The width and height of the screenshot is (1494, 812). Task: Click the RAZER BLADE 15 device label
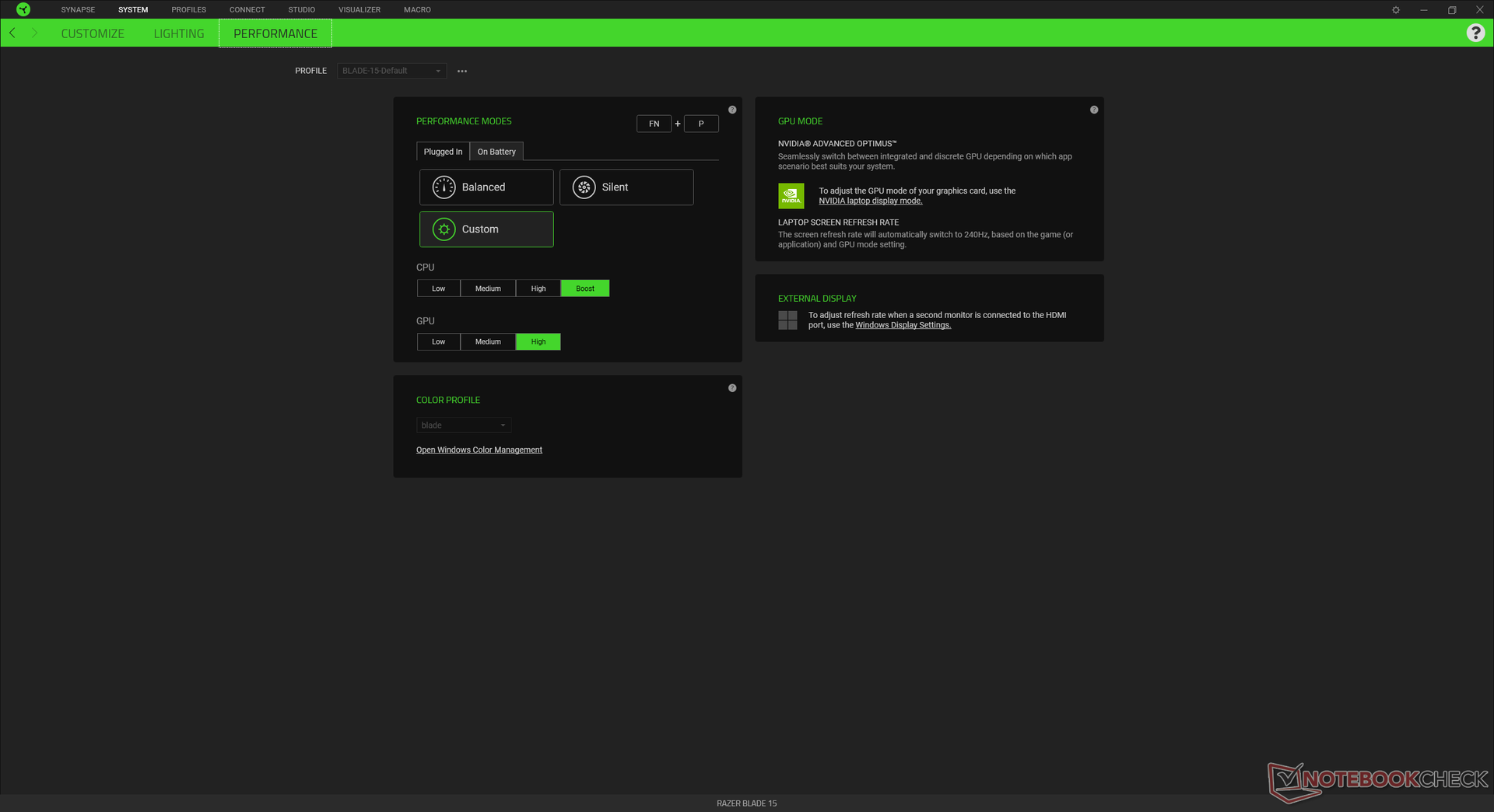(747, 803)
